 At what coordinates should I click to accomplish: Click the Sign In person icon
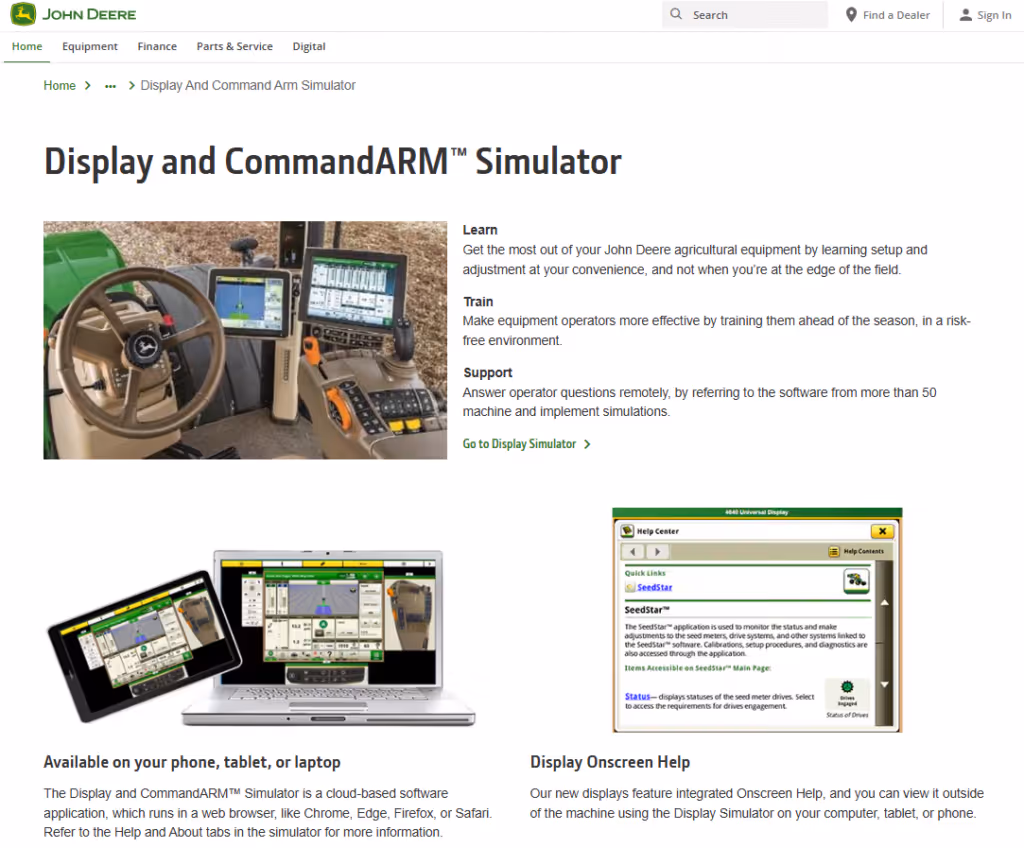(x=965, y=14)
